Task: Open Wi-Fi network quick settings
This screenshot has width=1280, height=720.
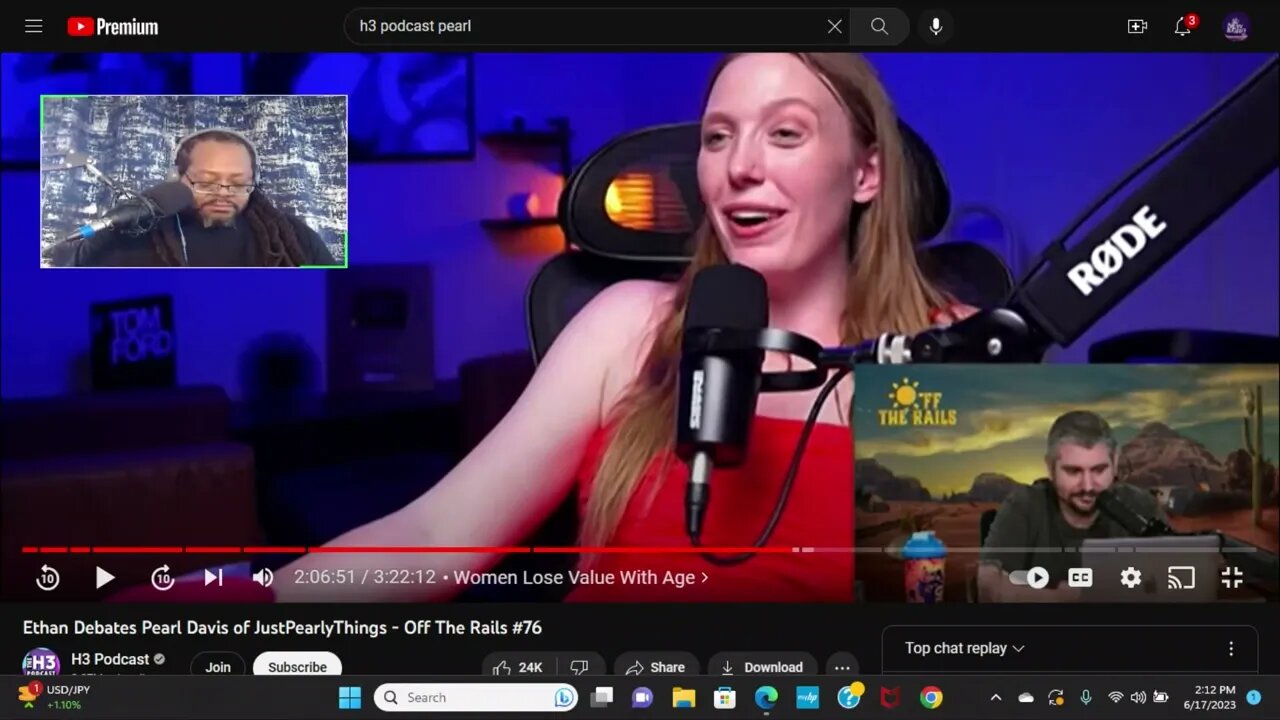Action: pyautogui.click(x=1116, y=697)
